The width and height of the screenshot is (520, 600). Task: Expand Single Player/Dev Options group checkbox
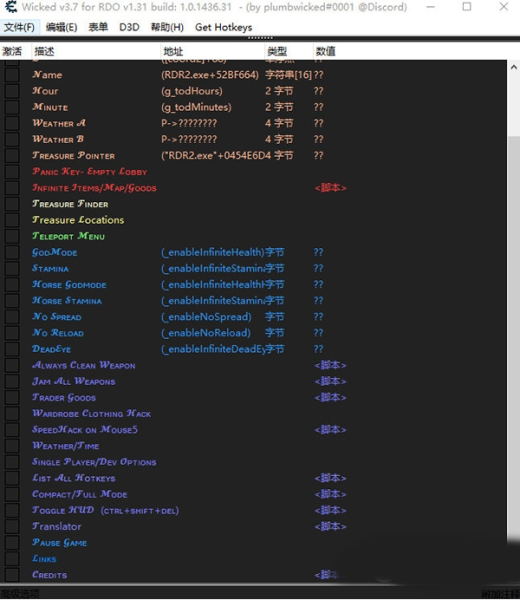(x=12, y=462)
